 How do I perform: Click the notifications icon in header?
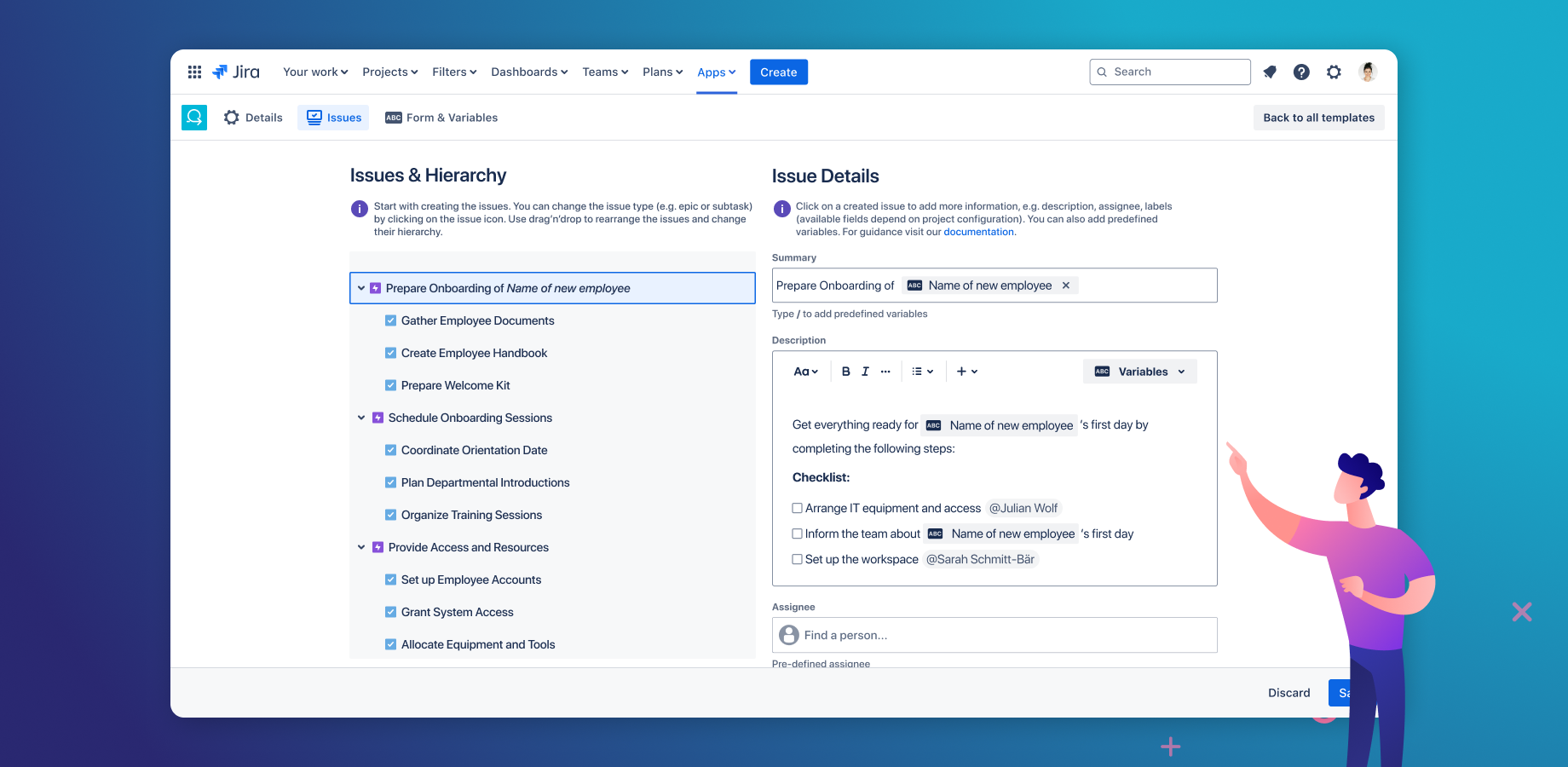click(1270, 72)
